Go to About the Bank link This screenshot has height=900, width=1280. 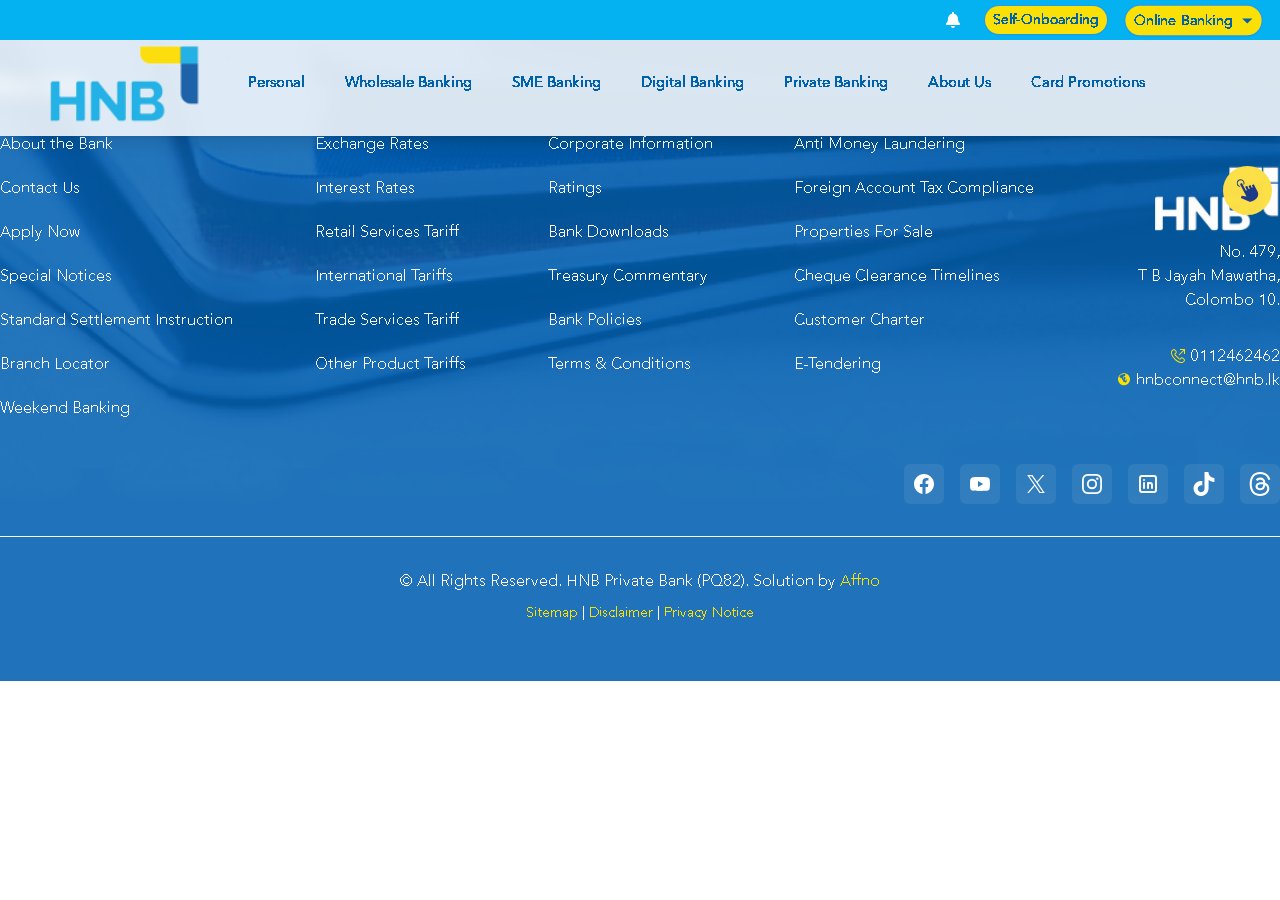point(56,144)
